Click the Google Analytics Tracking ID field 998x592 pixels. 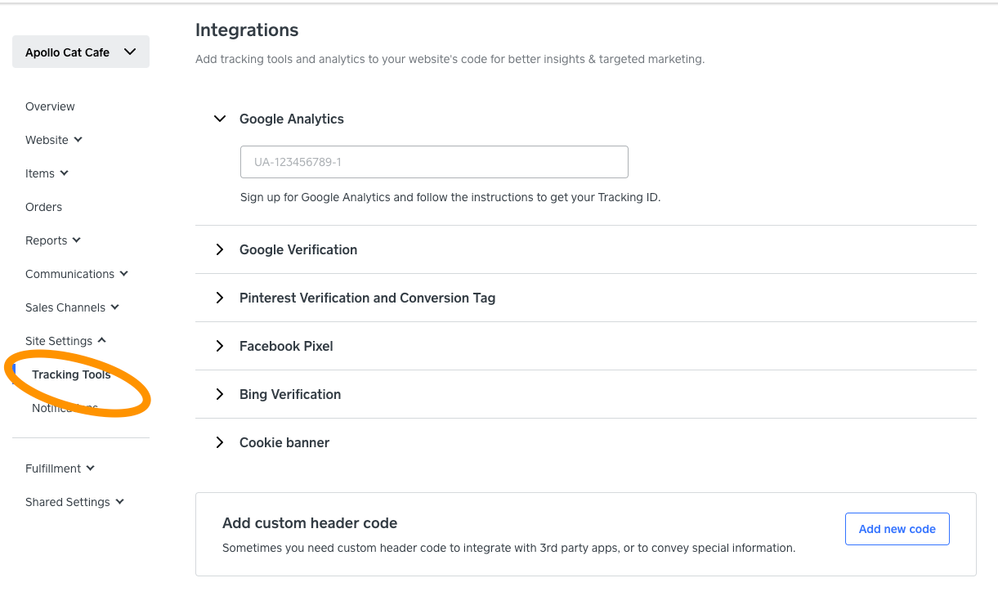click(x=434, y=162)
